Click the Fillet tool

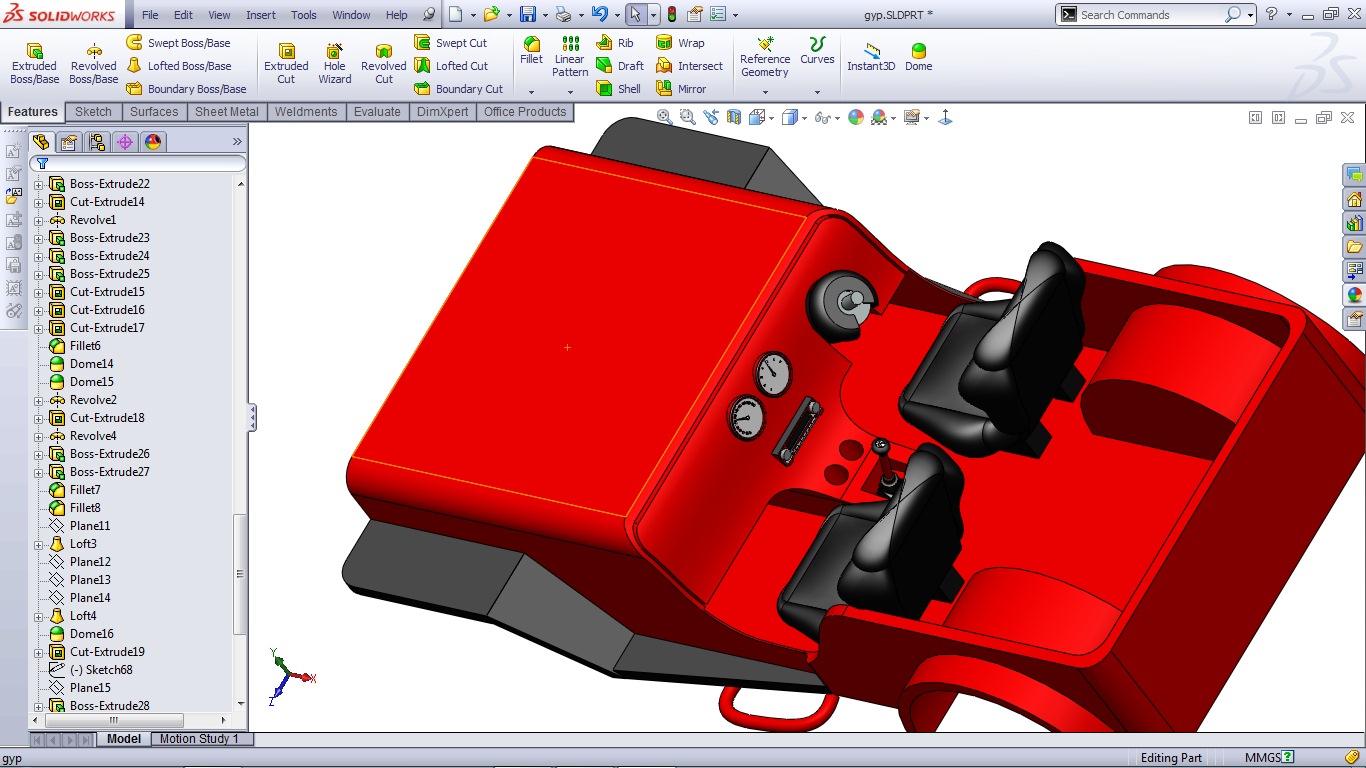coord(532,50)
